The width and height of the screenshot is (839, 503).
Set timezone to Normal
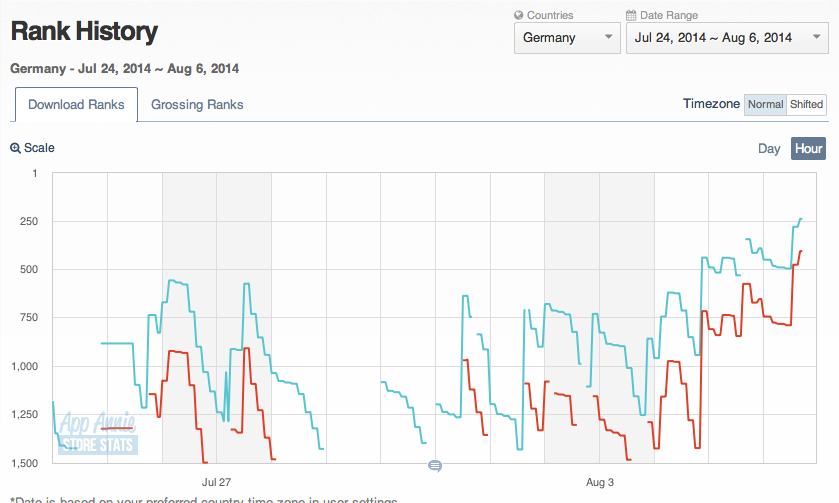pyautogui.click(x=765, y=104)
